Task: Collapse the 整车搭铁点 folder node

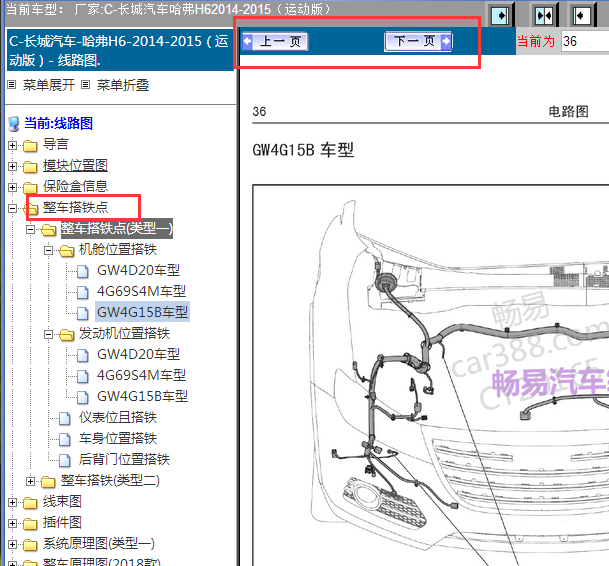Action: 12,208
